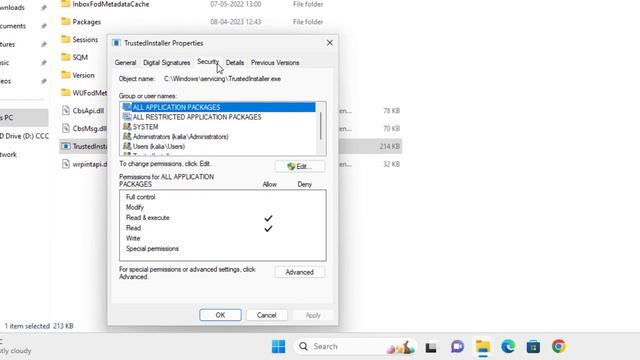Click the Edit permissions button
Screen dimensions: 640x360
point(300,166)
